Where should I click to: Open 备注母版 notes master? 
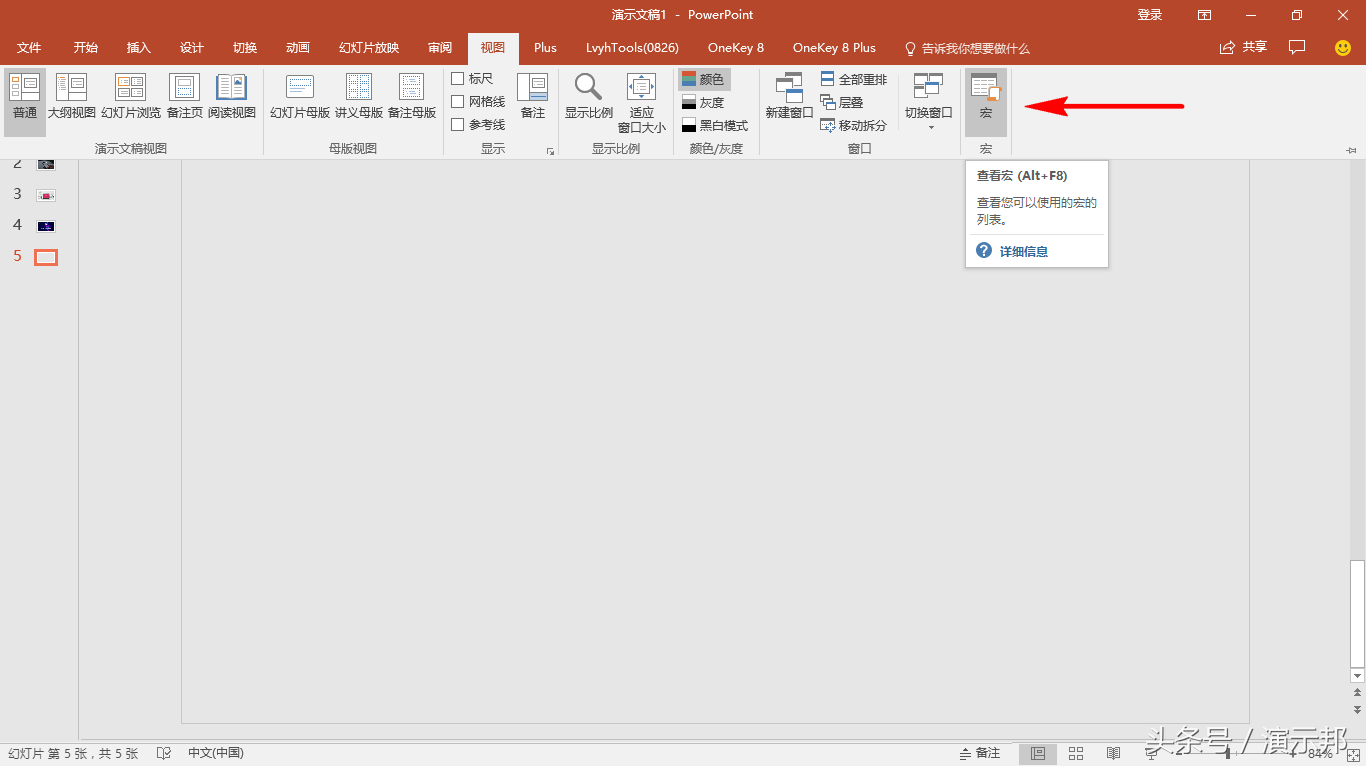[x=412, y=98]
